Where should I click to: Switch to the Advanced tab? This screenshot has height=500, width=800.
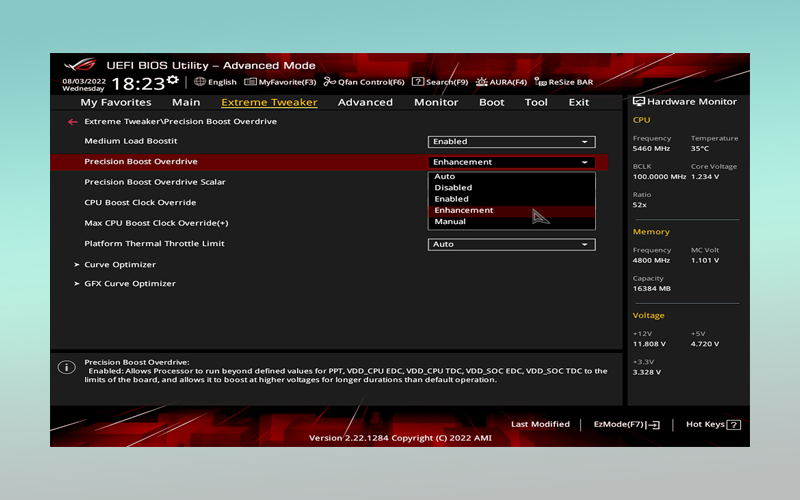click(x=365, y=103)
